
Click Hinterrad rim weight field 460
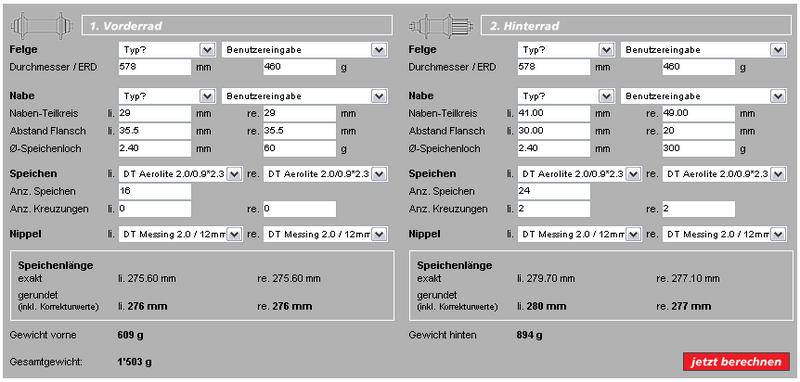698,67
